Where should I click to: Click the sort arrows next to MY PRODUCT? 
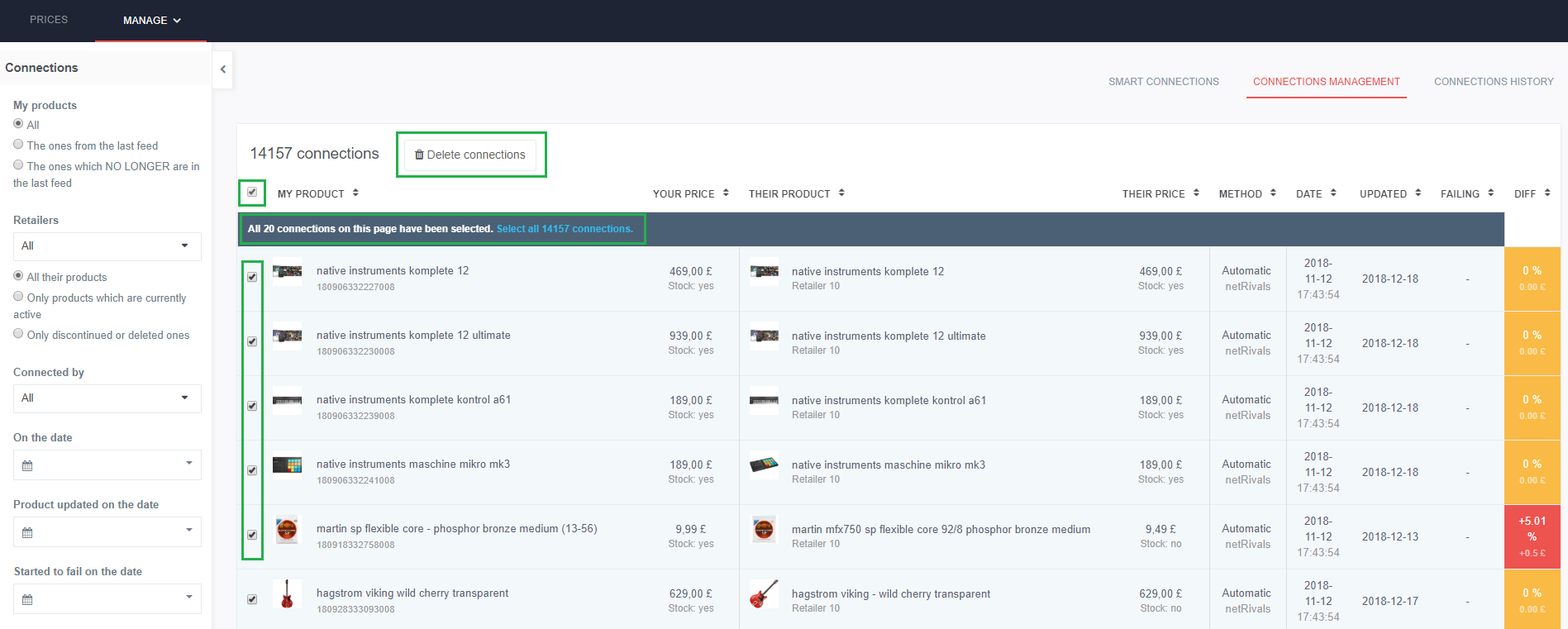pyautogui.click(x=355, y=193)
